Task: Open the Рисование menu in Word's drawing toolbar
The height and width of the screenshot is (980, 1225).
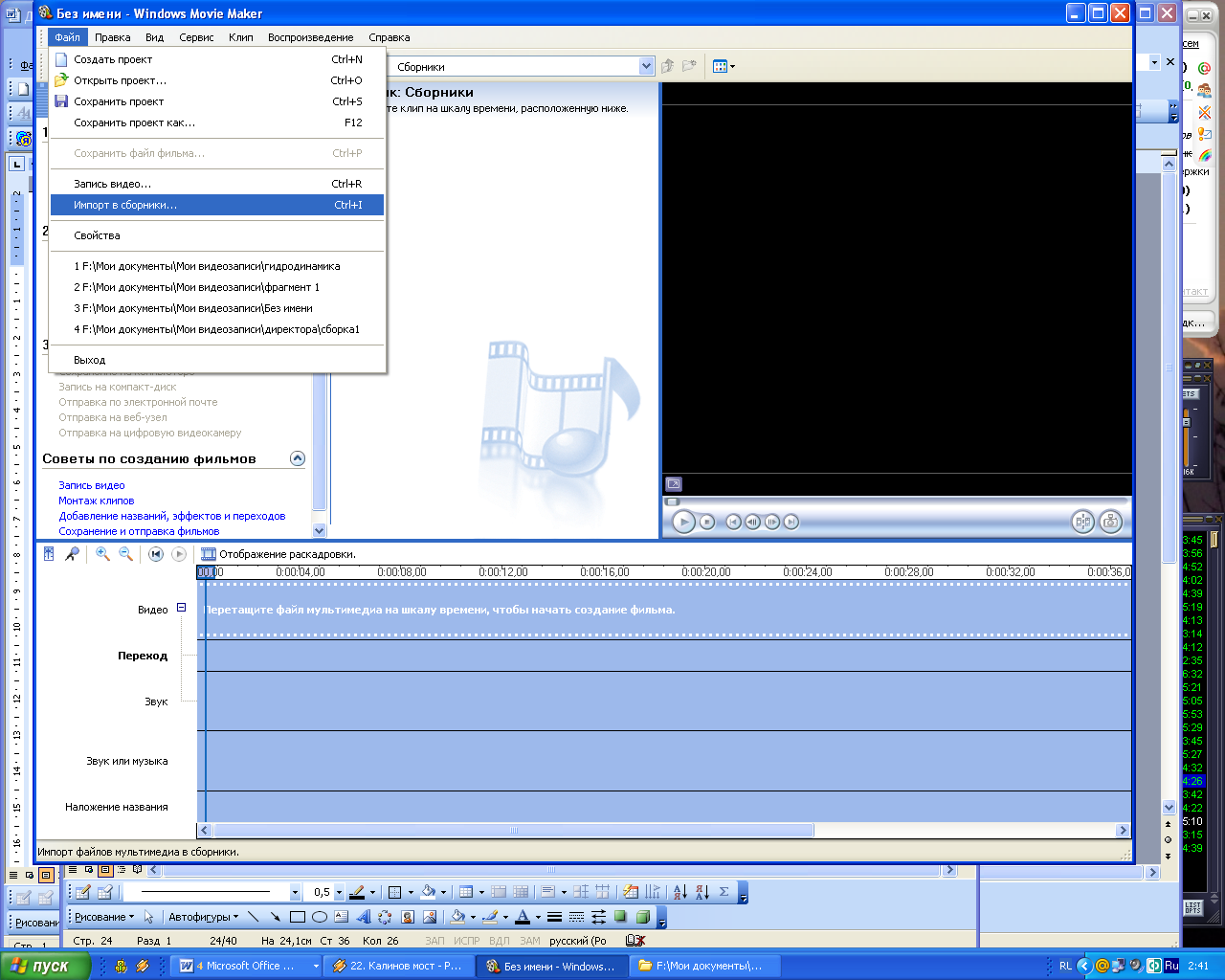Action: point(104,917)
